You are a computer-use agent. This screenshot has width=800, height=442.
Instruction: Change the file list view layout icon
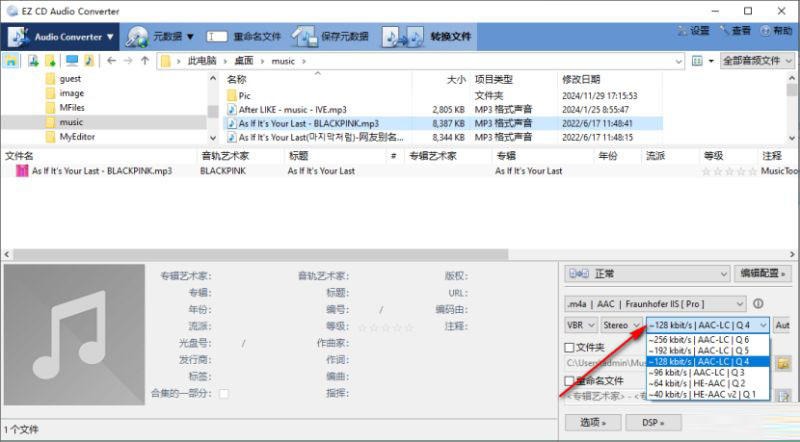point(697,61)
